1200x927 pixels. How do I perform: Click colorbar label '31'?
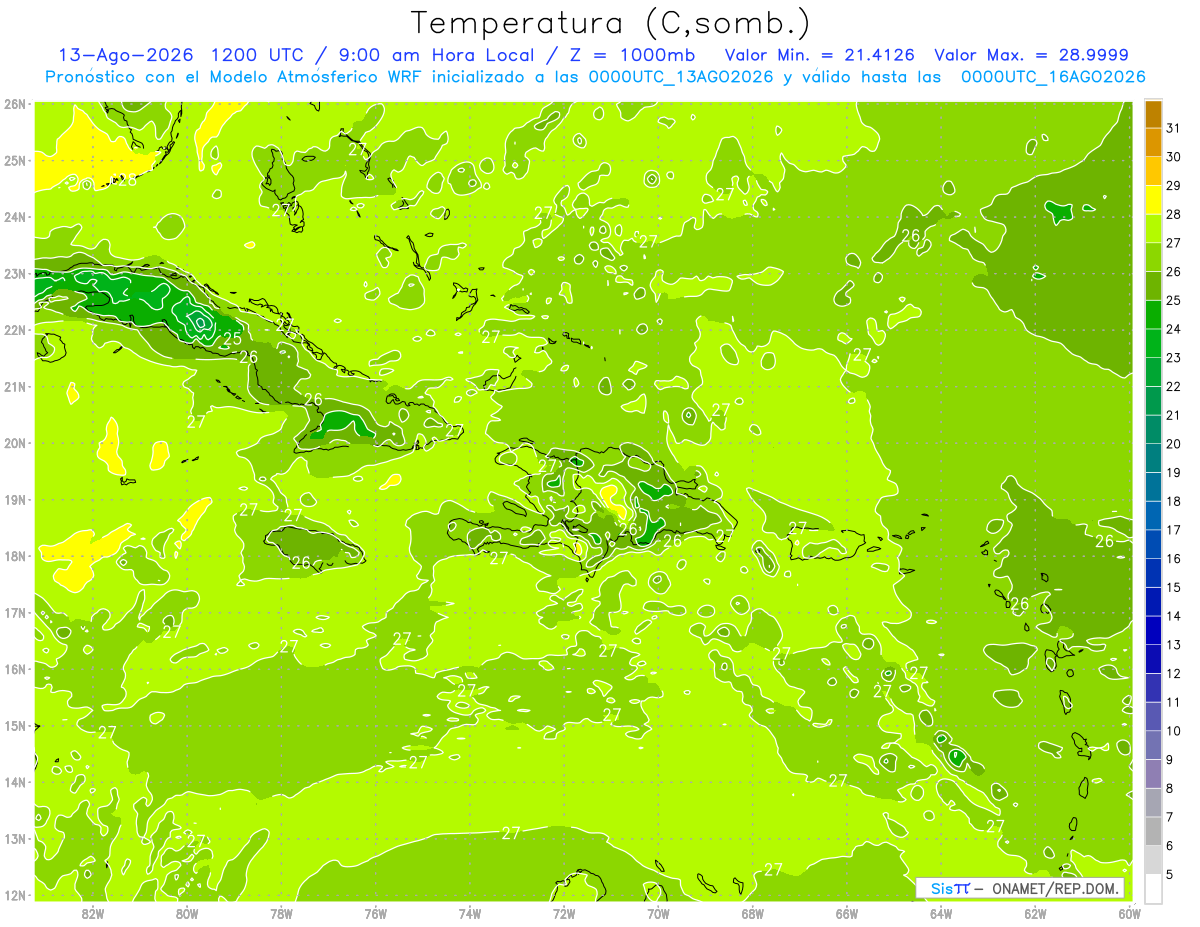[x=1174, y=128]
